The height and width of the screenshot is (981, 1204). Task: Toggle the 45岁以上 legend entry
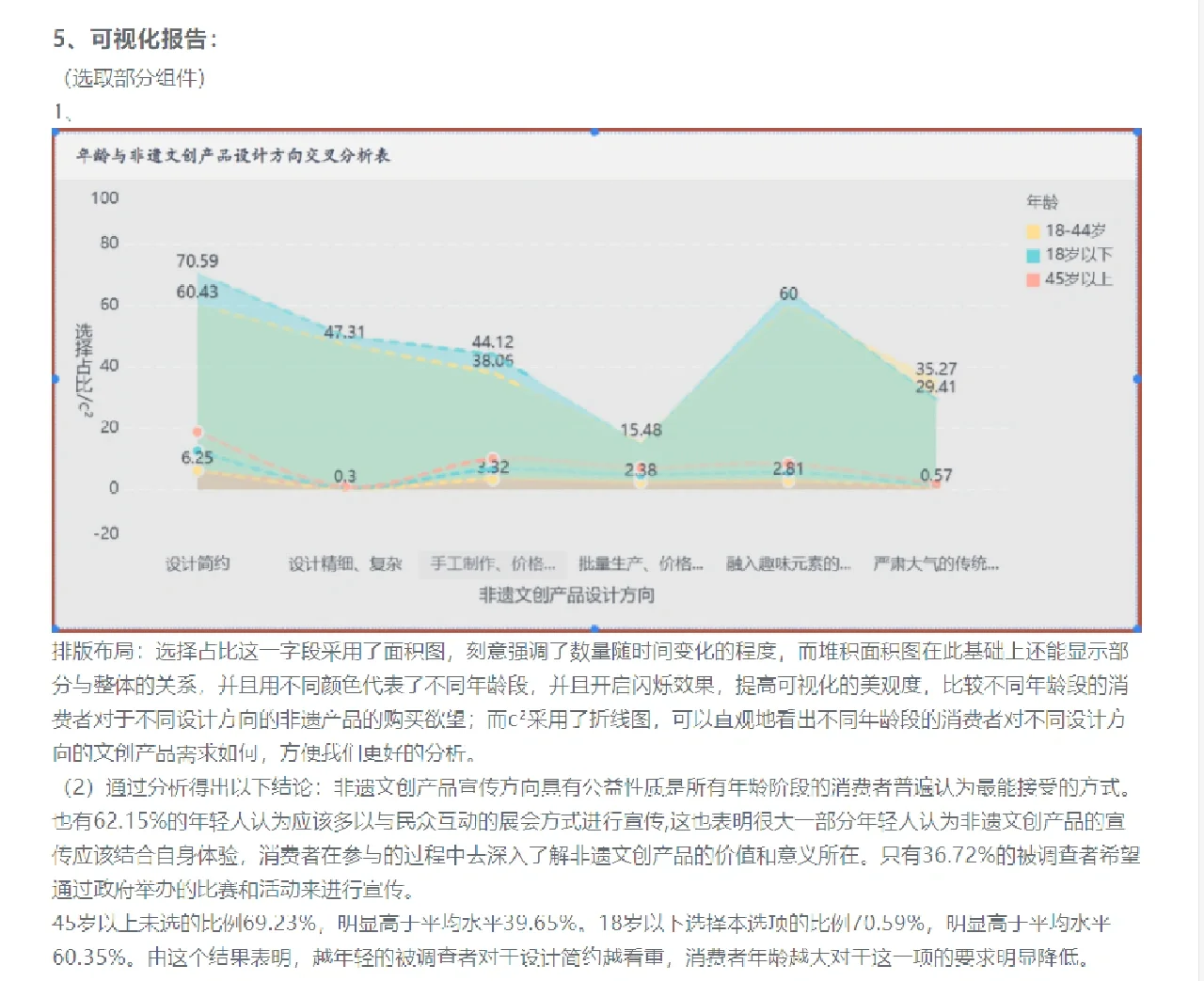tap(1081, 278)
